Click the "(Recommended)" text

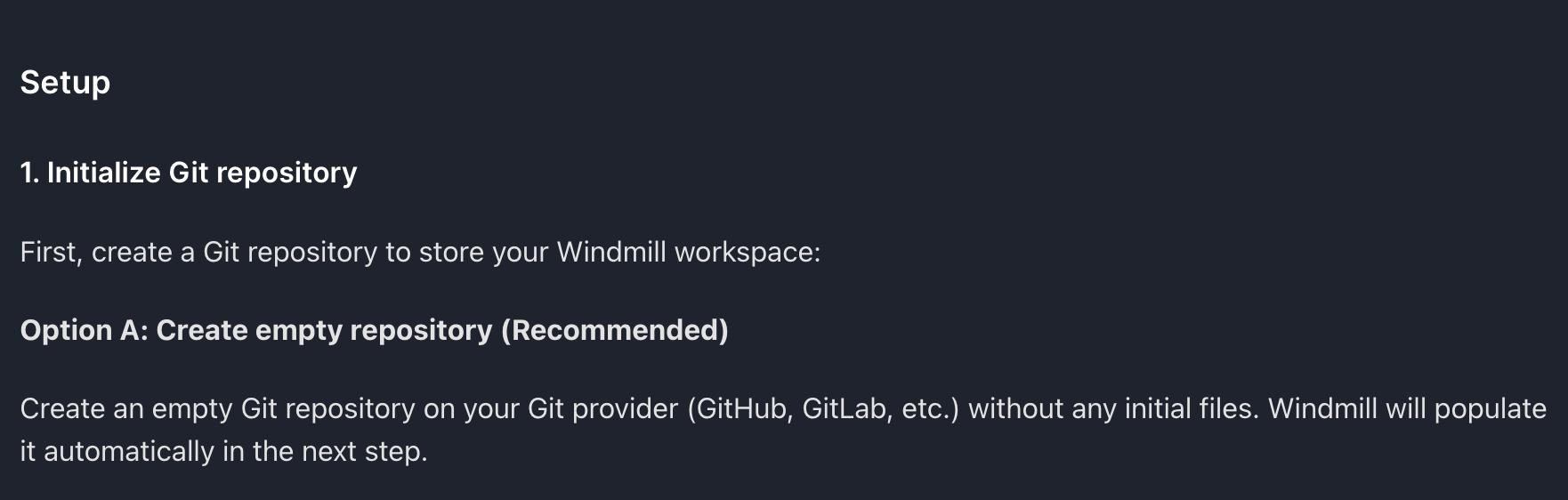point(615,331)
